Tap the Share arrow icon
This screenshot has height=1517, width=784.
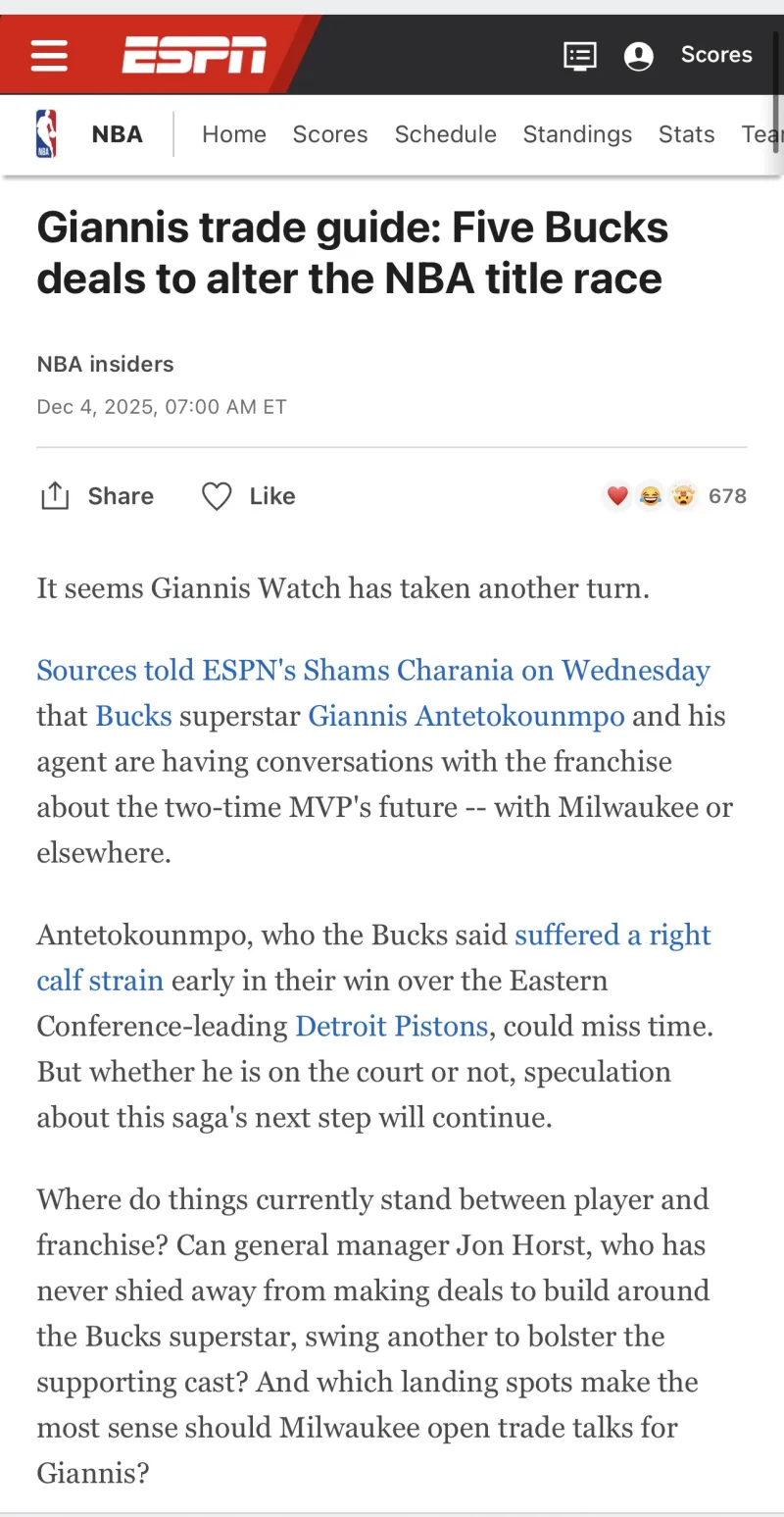(55, 496)
